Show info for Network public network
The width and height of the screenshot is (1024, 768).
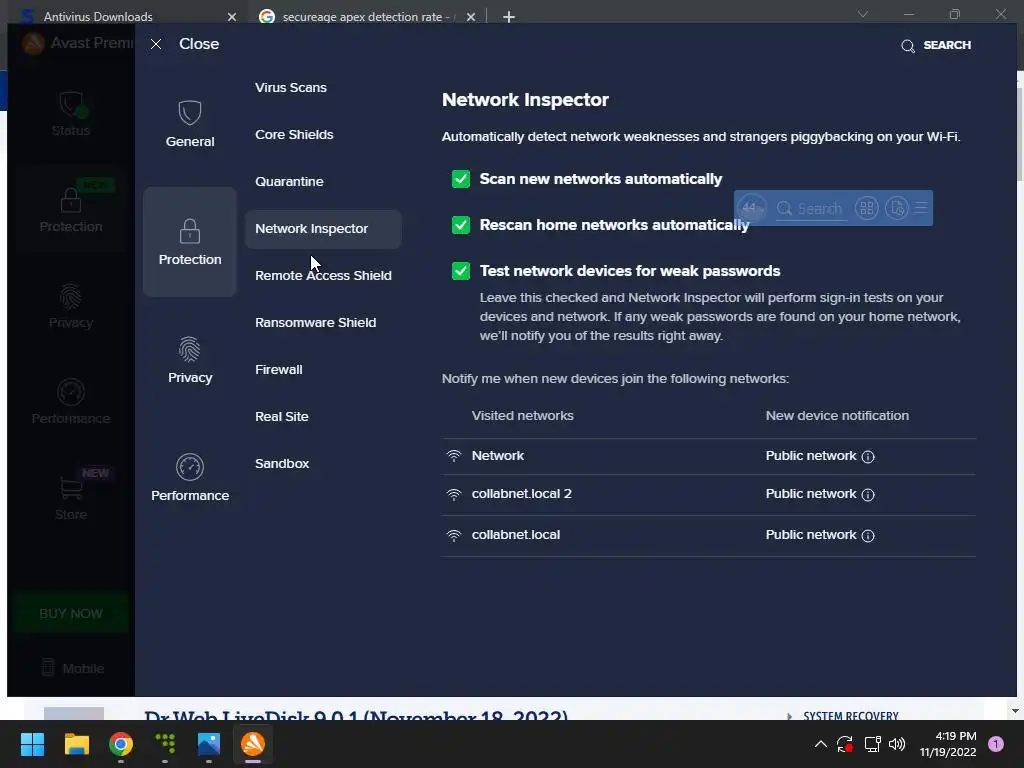pyautogui.click(x=868, y=456)
